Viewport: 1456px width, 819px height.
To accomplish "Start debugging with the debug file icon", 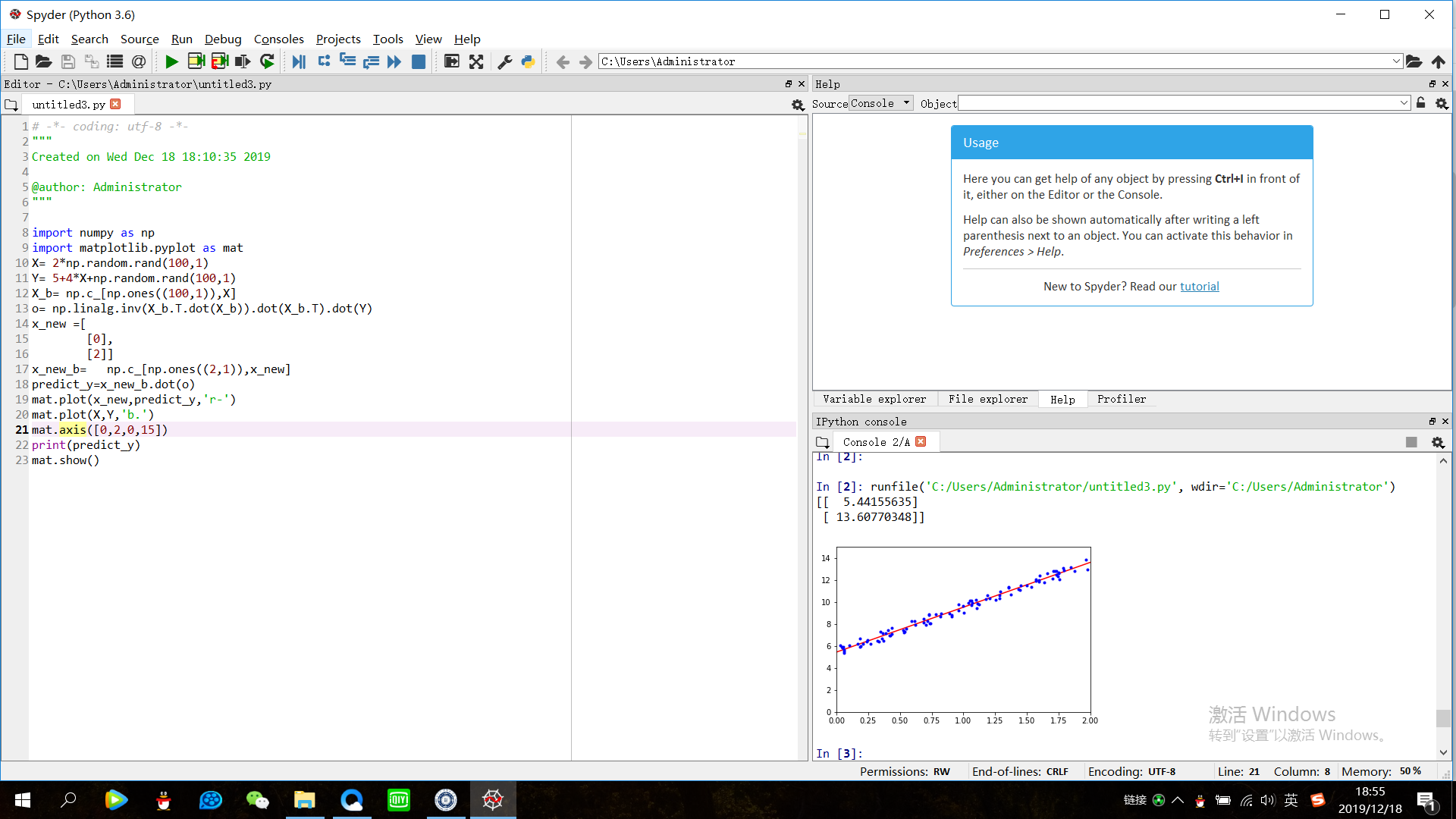I will (300, 62).
